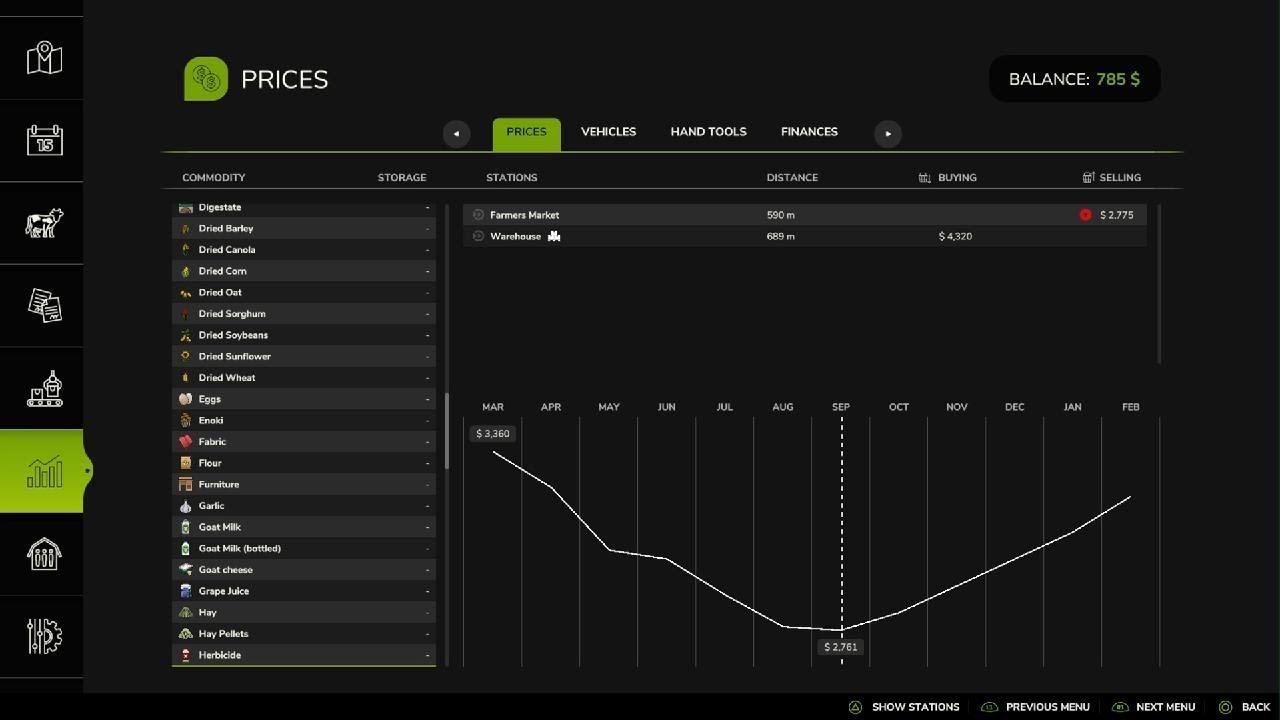Click the commodity list scrollbar

point(447,431)
